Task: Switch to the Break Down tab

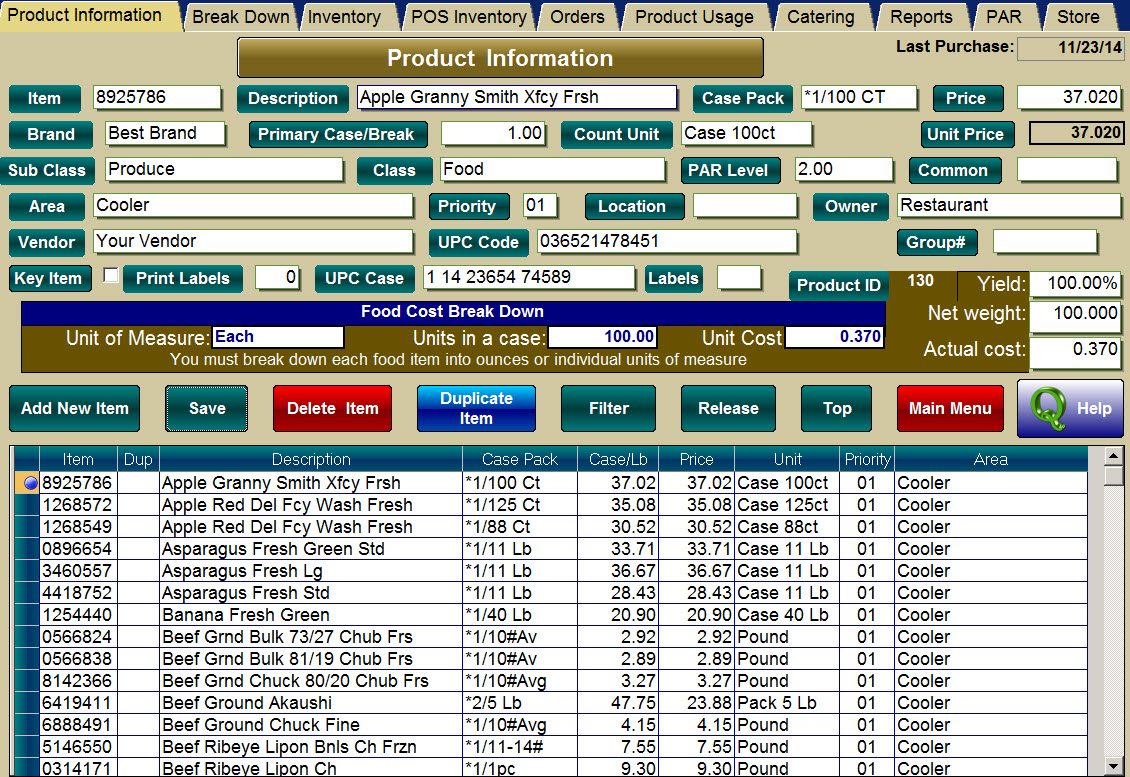Action: click(240, 16)
